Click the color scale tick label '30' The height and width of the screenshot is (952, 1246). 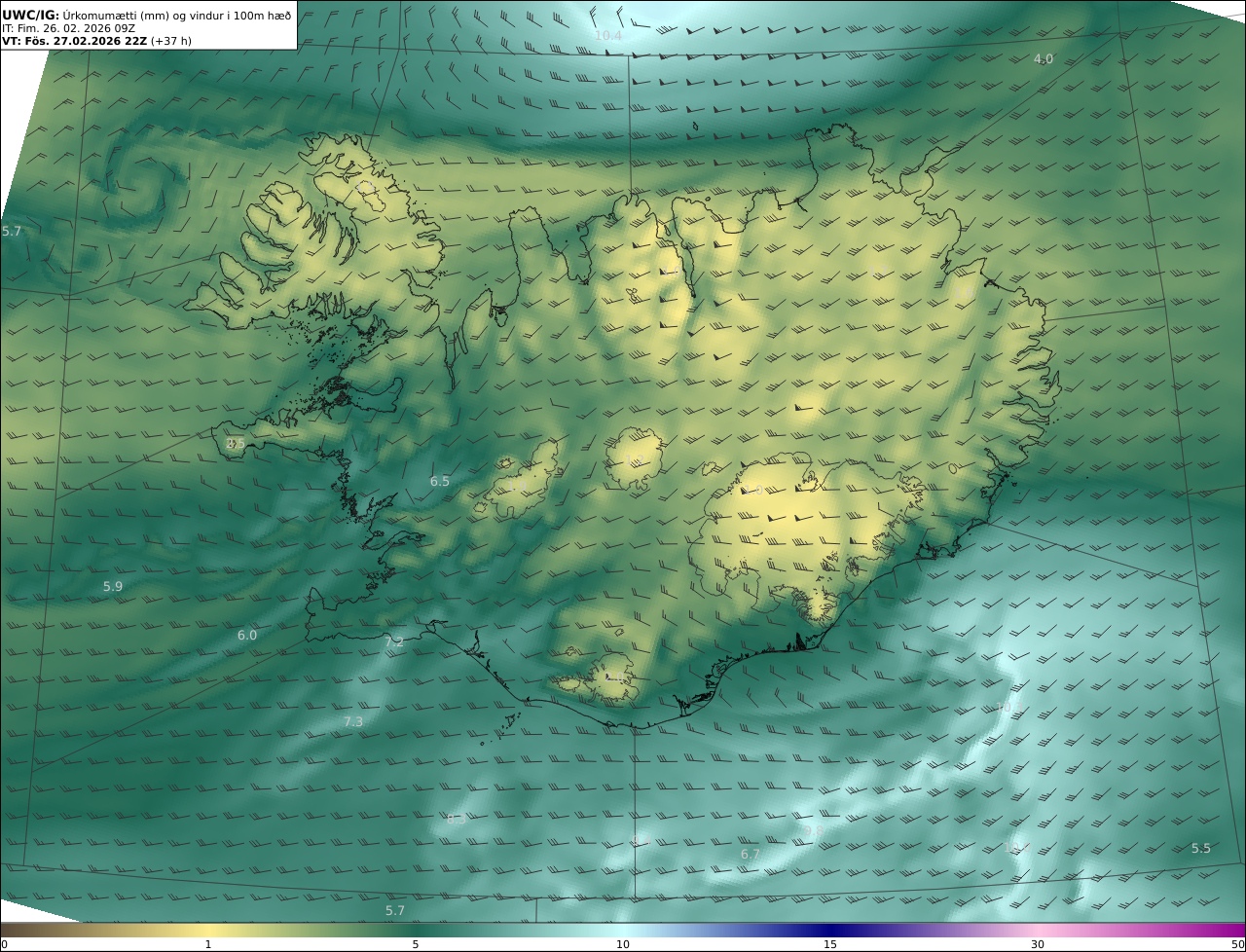(1038, 944)
